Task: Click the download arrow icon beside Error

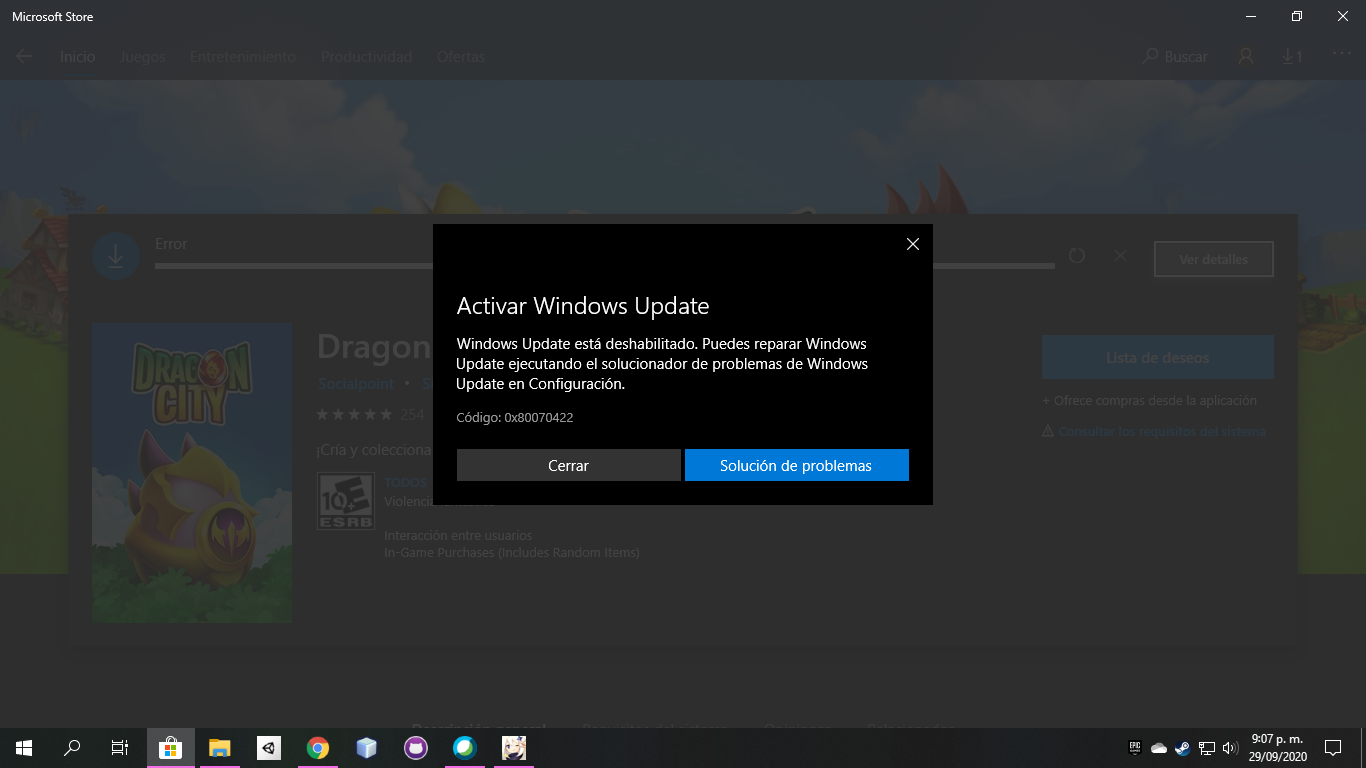Action: point(115,257)
